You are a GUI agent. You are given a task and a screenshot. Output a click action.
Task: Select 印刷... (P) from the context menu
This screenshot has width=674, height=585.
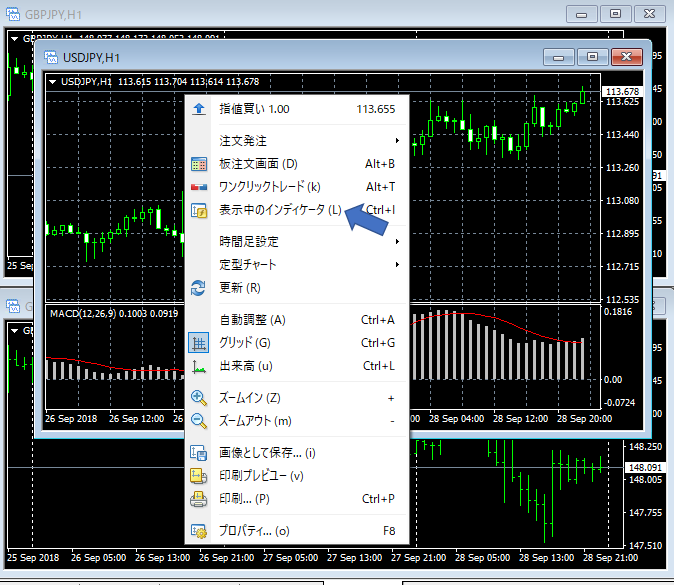click(x=244, y=499)
